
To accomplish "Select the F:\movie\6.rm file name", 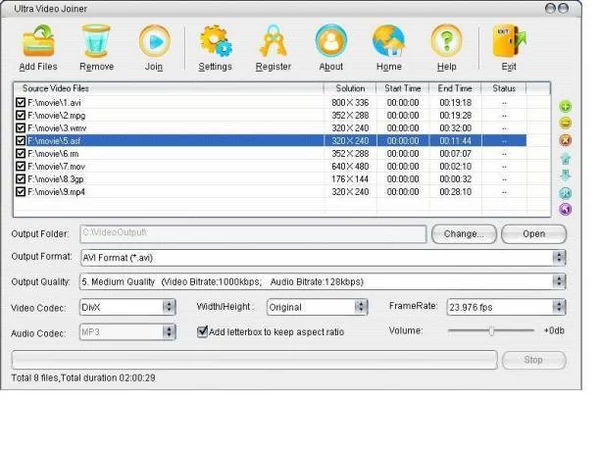I will pos(53,153).
